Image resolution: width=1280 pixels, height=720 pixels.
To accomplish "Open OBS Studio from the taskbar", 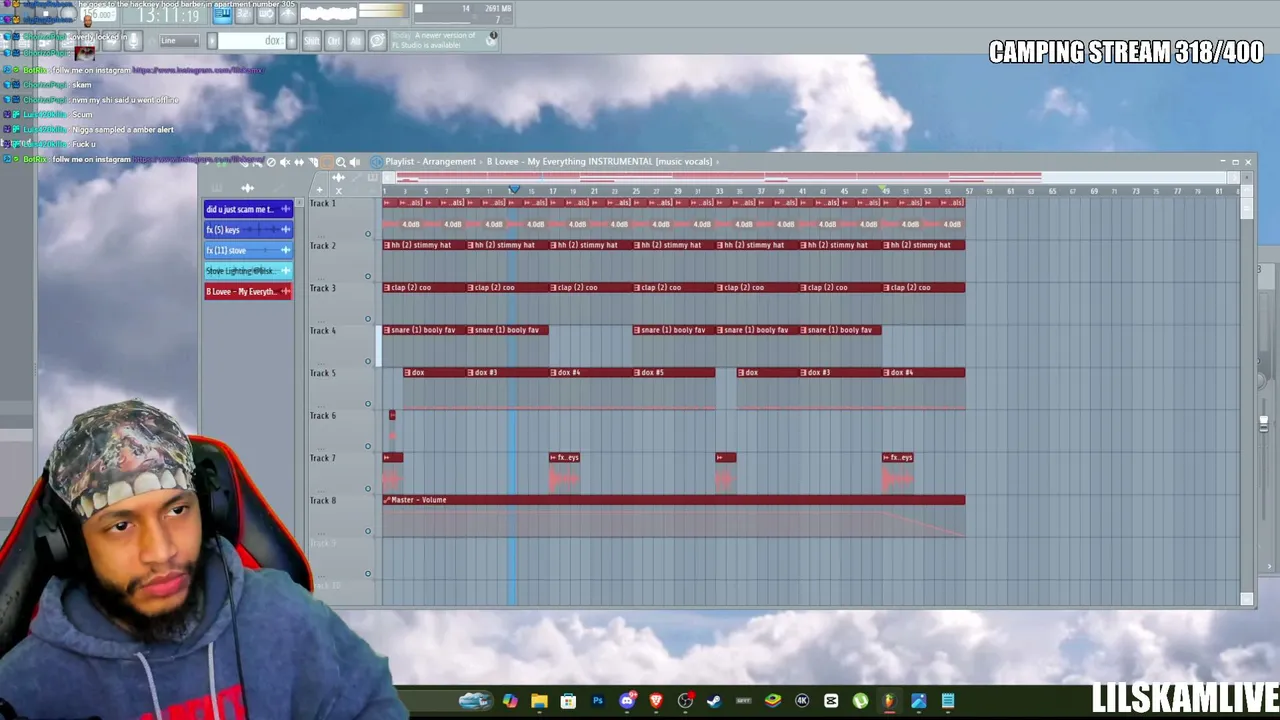I will point(685,701).
